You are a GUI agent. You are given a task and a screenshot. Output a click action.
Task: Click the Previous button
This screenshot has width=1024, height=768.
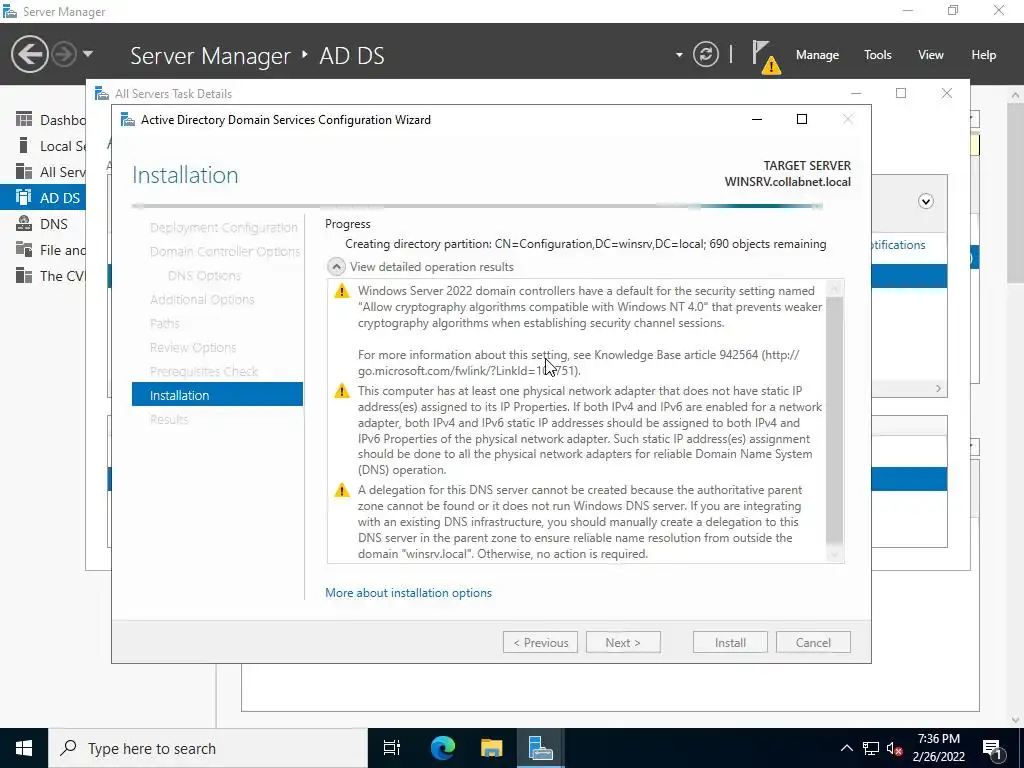540,642
